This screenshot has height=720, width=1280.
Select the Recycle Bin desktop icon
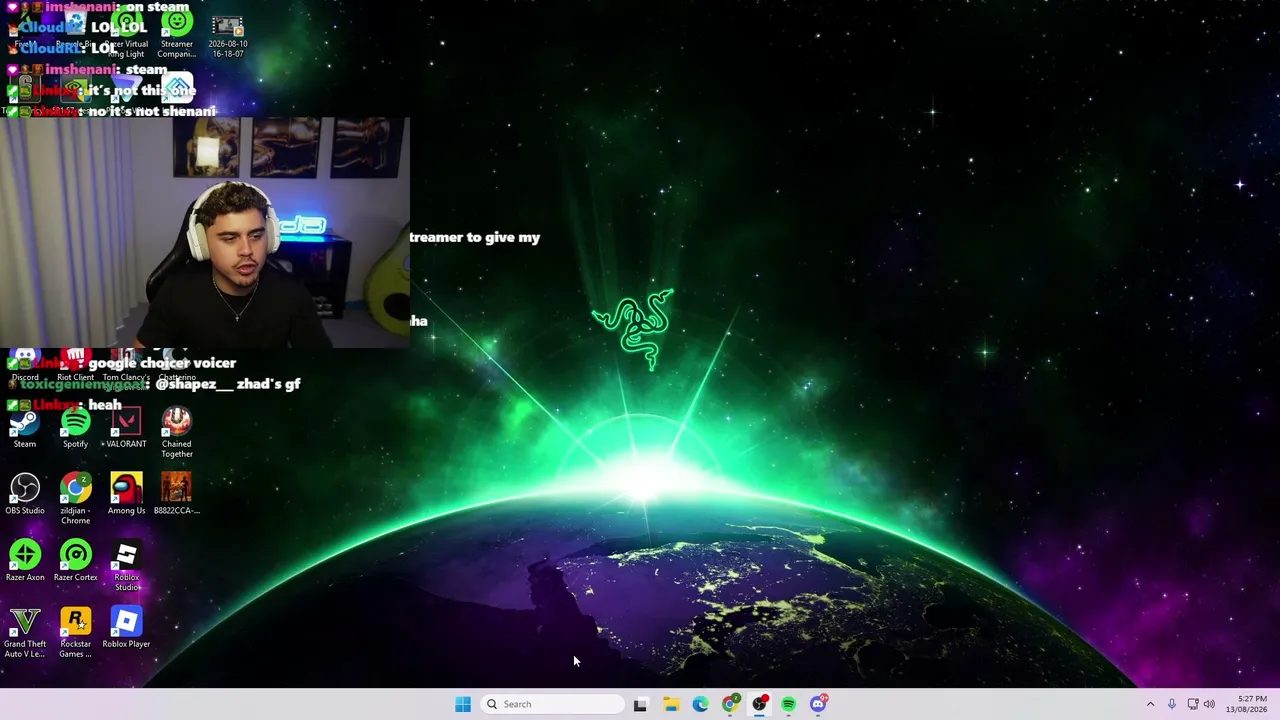pyautogui.click(x=75, y=30)
